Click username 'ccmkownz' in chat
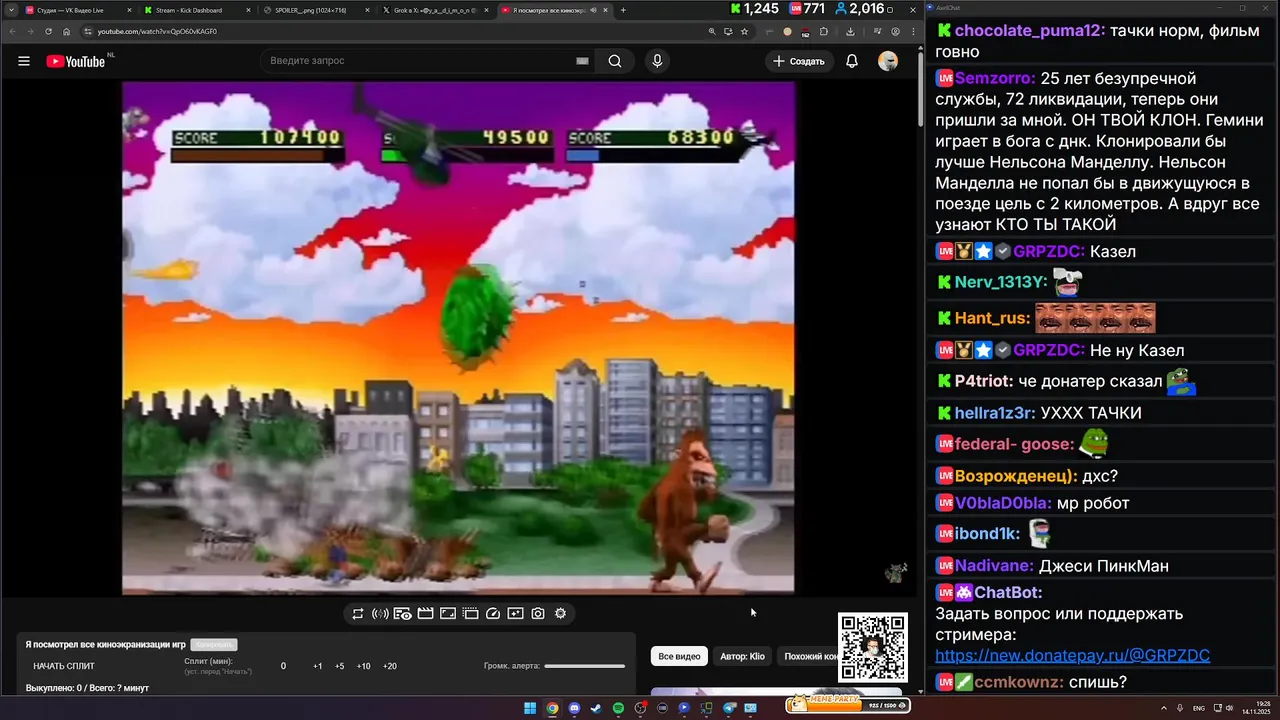 [1018, 682]
